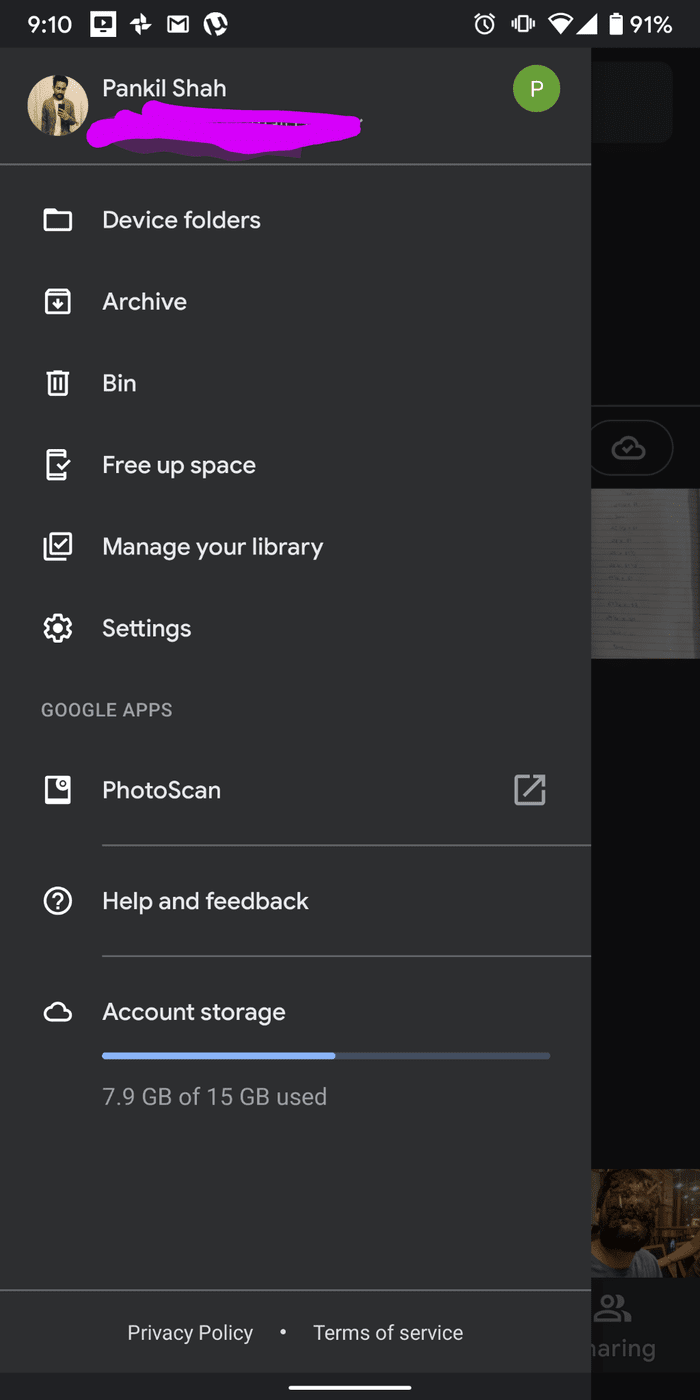Image resolution: width=700 pixels, height=1400 pixels.
Task: Tap the Pankil Shah account name
Action: pyautogui.click(x=164, y=89)
